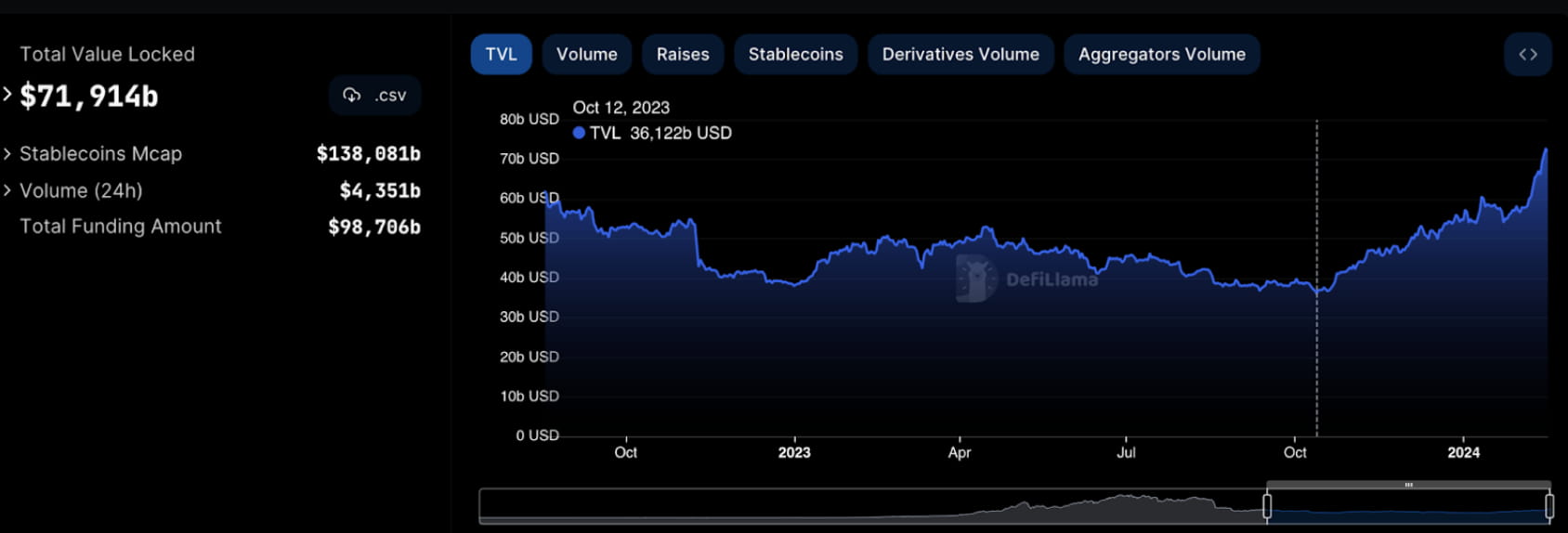Select the Raises chart option

(682, 55)
